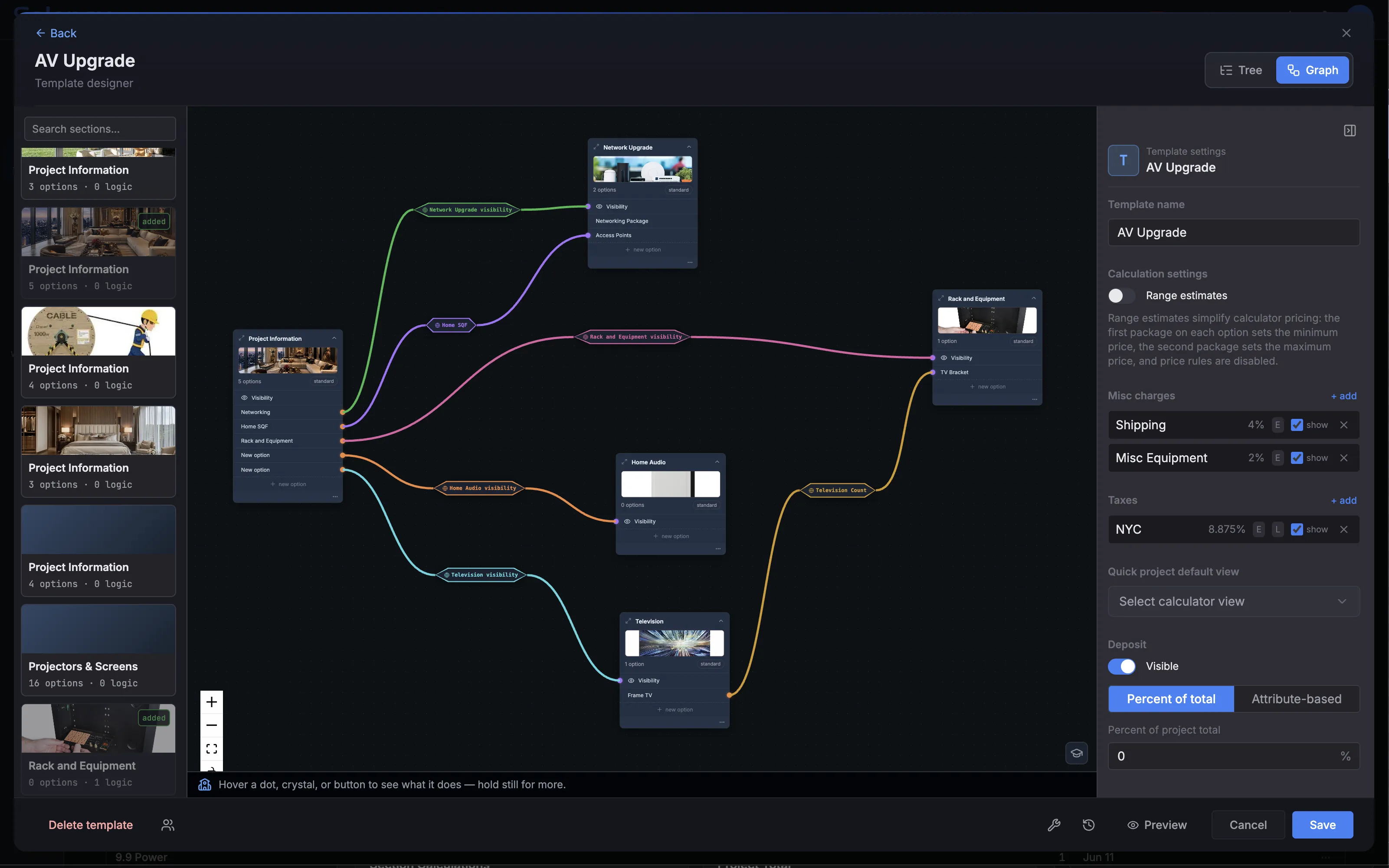The image size is (1389, 868).
Task: Toggle the Deposit Visible switch
Action: pos(1121,666)
